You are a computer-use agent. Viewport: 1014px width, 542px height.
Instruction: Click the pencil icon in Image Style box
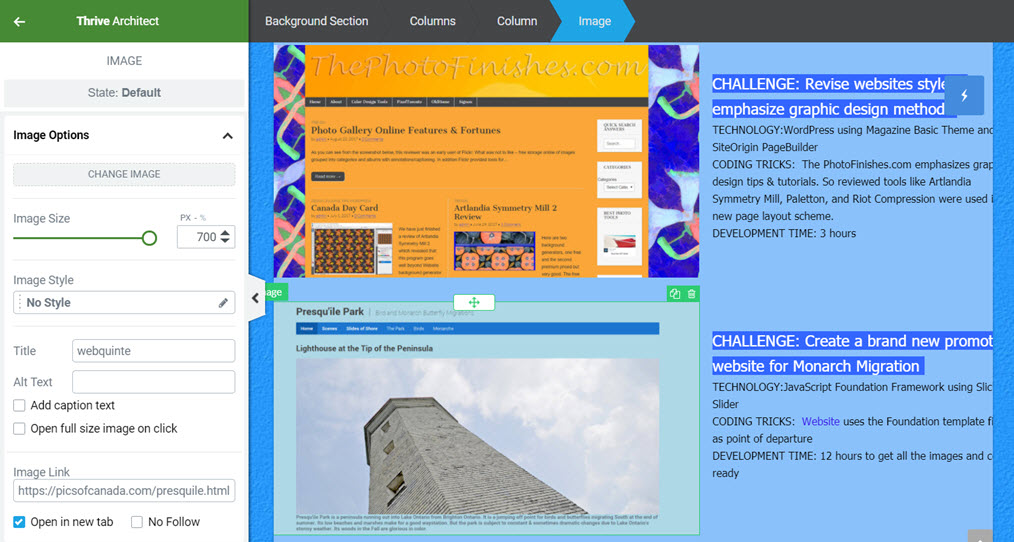(223, 303)
